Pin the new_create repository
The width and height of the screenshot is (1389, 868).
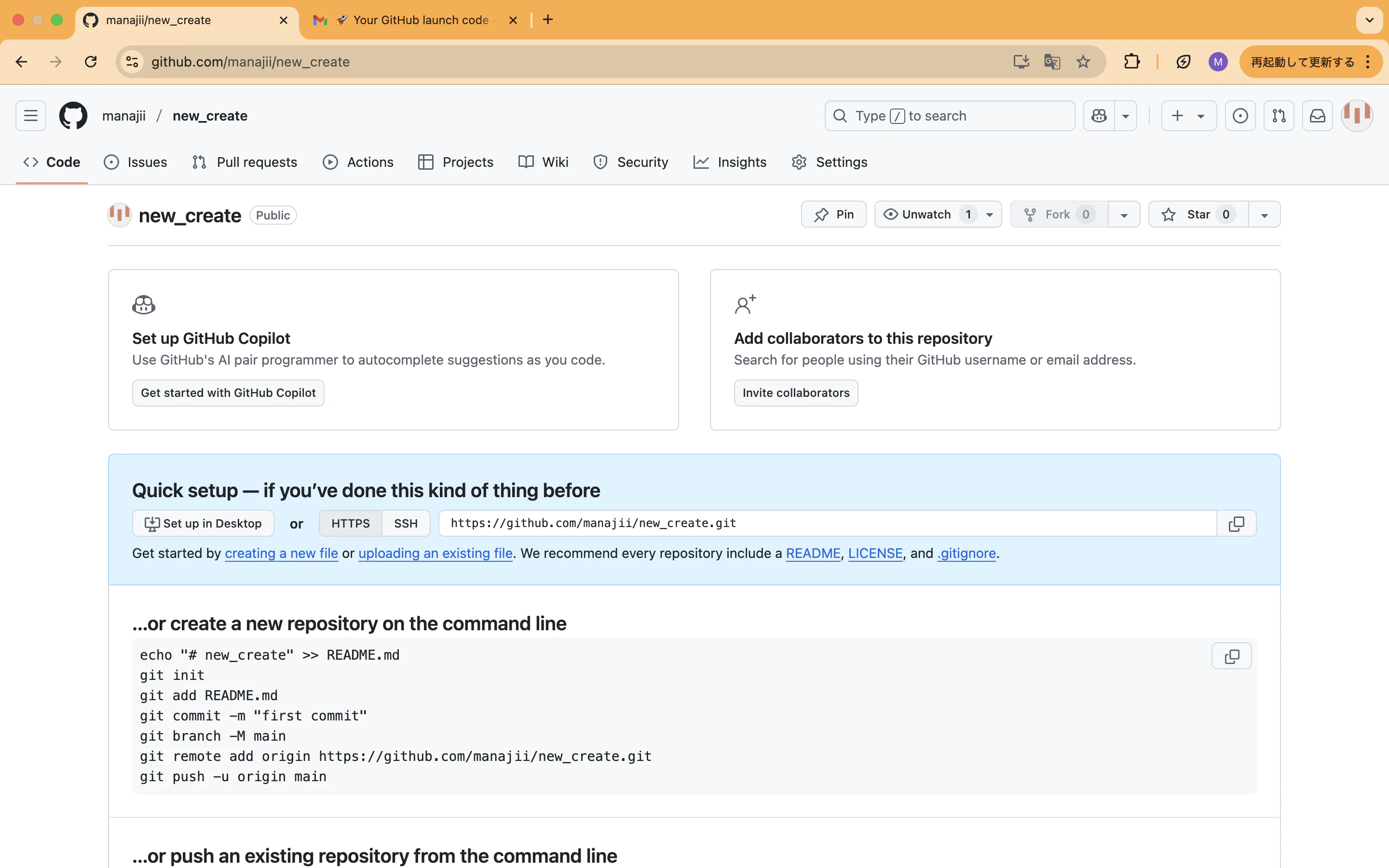(x=833, y=215)
